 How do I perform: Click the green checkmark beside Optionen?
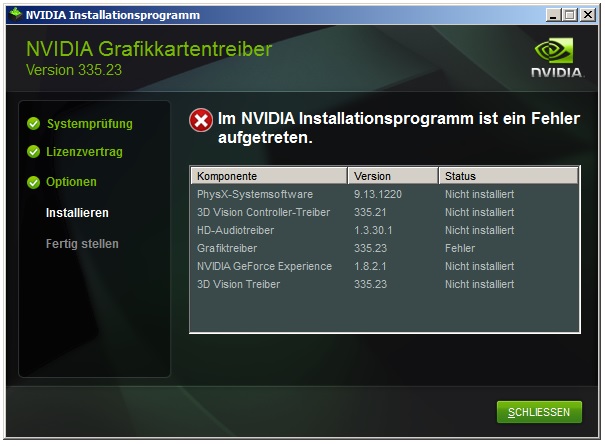(34, 182)
